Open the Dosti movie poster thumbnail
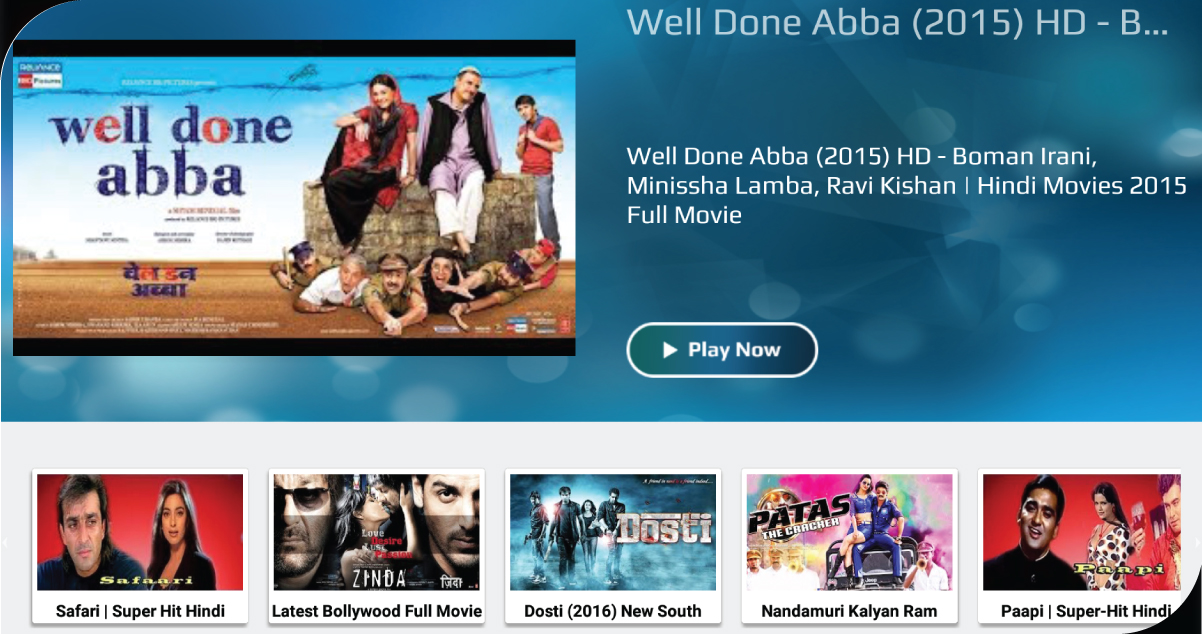 613,532
